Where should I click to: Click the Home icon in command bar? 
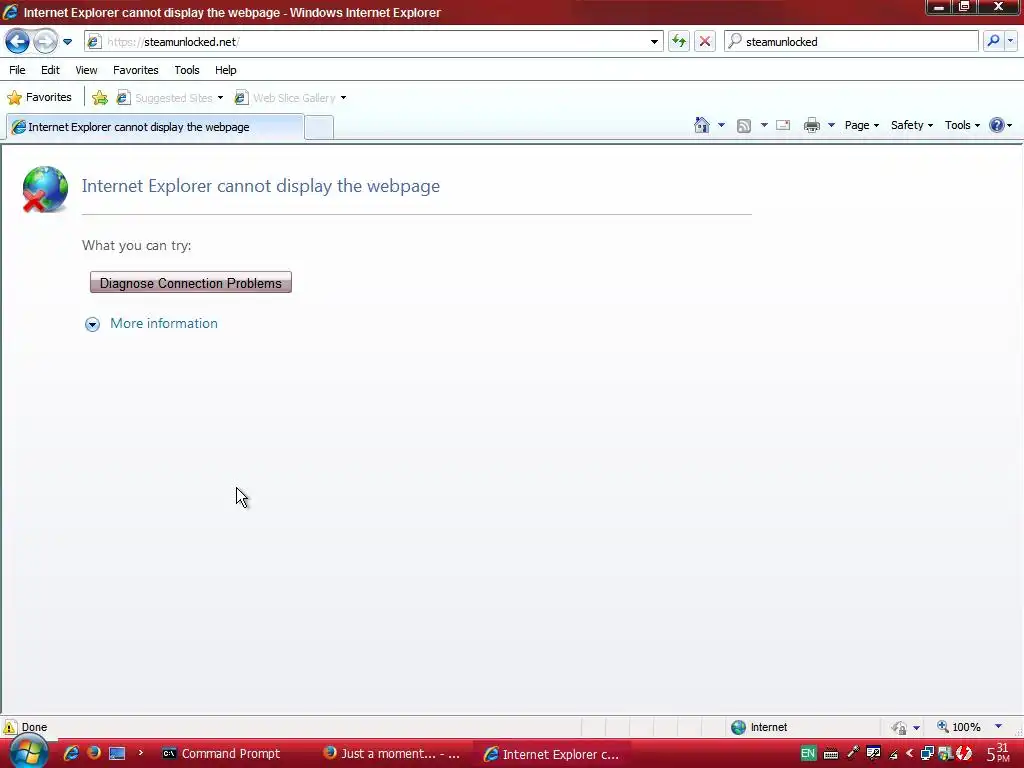click(702, 125)
